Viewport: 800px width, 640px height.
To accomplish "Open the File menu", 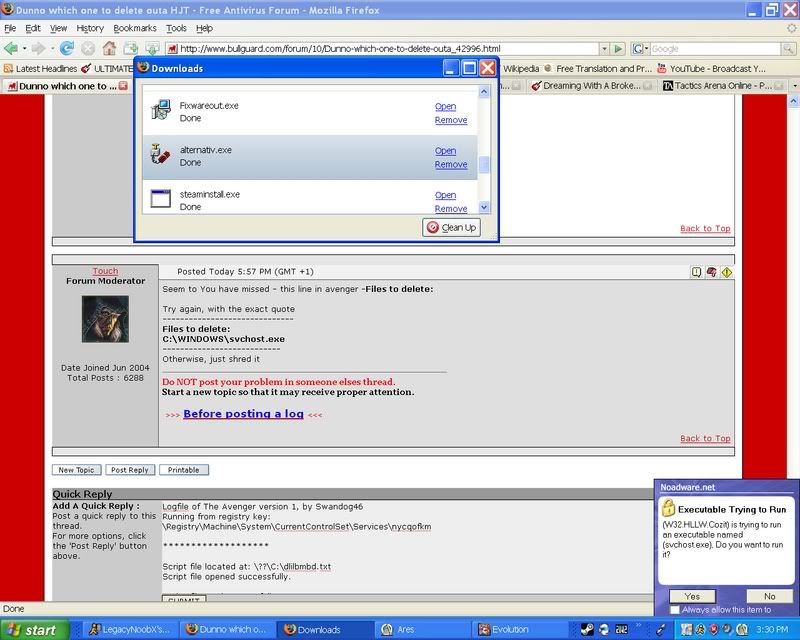I will 10,28.
